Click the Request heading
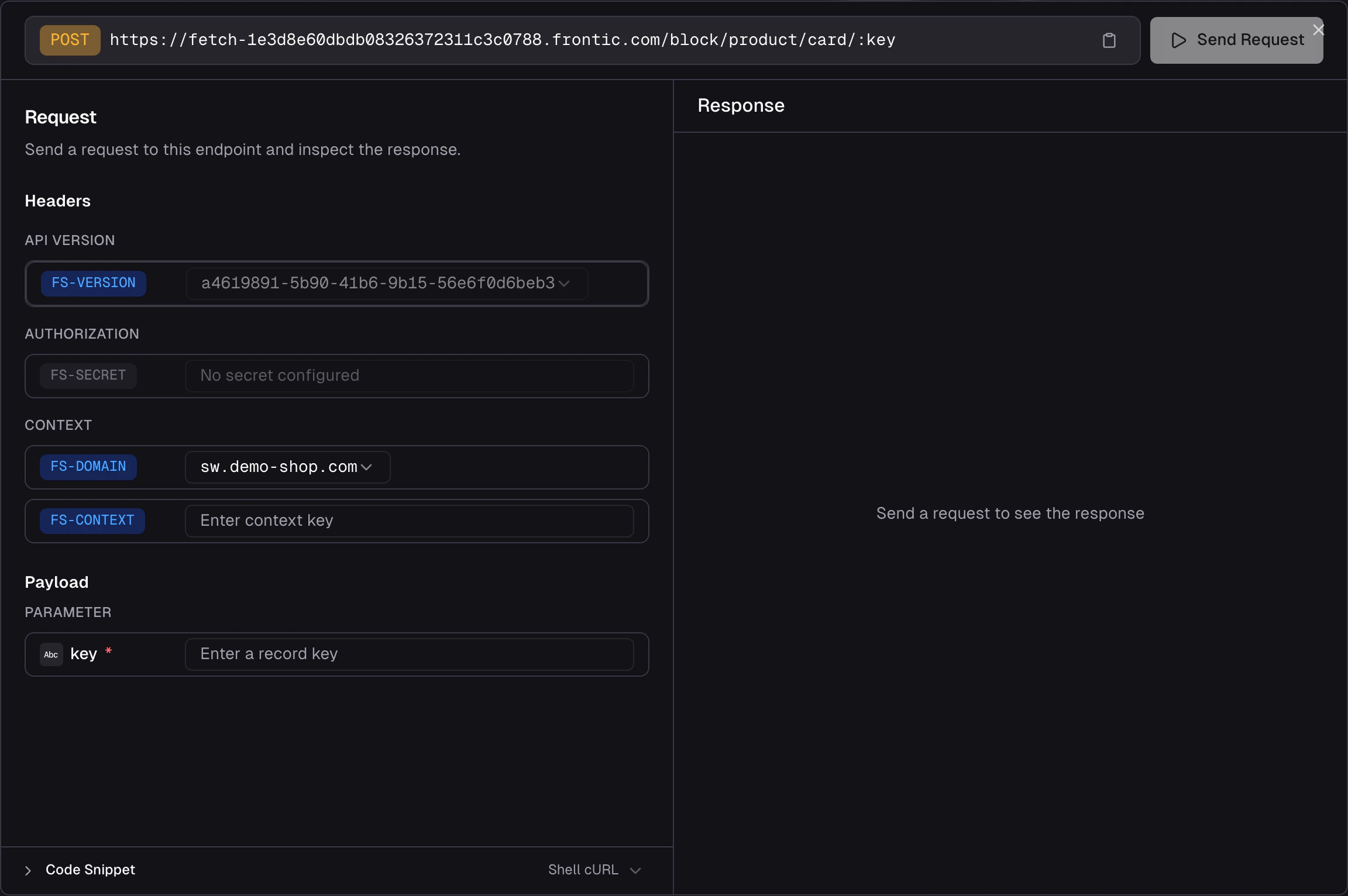1348x896 pixels. (60, 118)
